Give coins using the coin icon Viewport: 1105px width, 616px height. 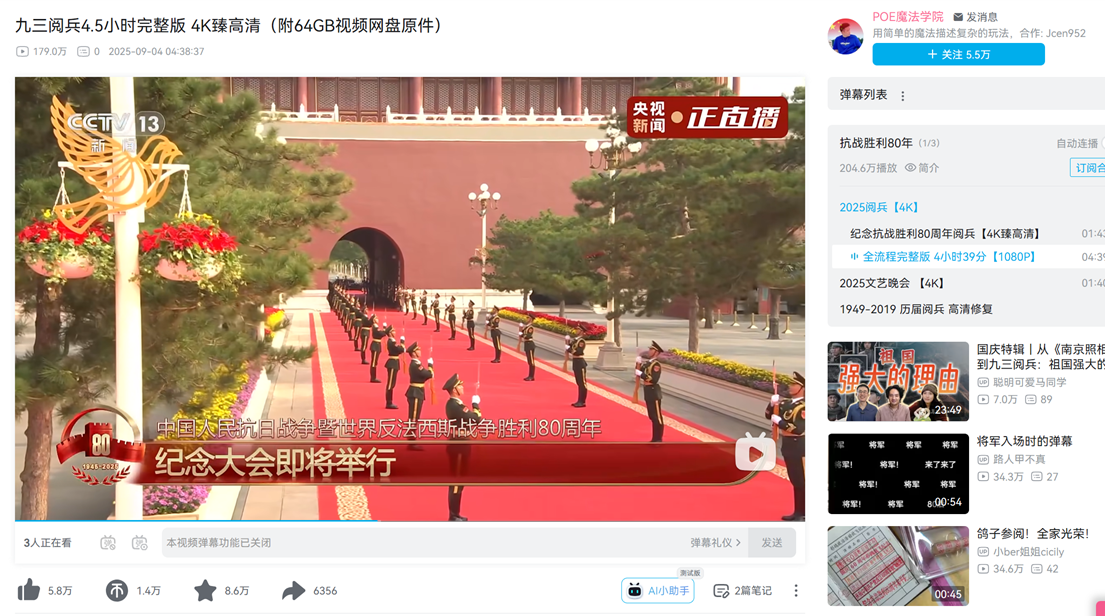[116, 590]
